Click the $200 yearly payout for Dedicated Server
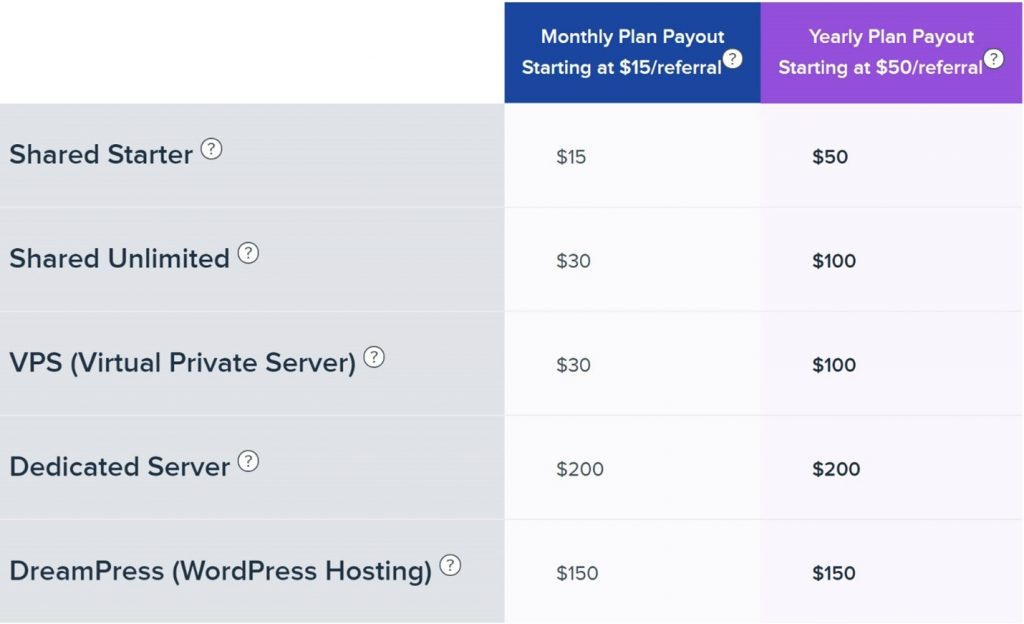The image size is (1024, 624). [836, 469]
